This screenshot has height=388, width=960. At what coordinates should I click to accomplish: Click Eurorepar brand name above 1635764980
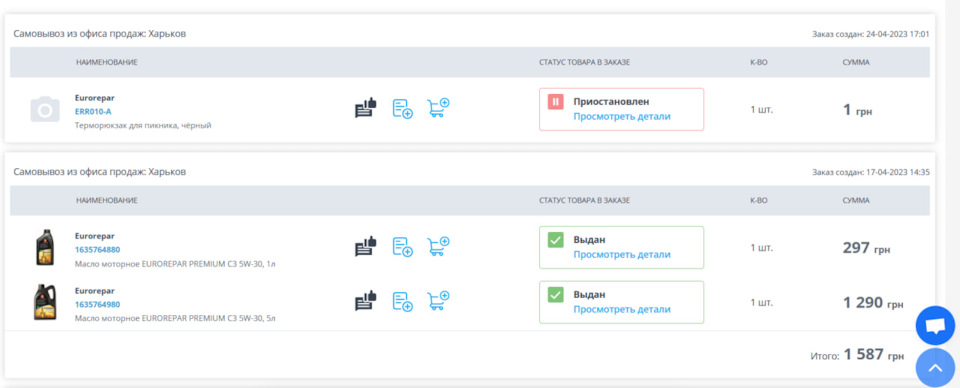click(x=94, y=291)
